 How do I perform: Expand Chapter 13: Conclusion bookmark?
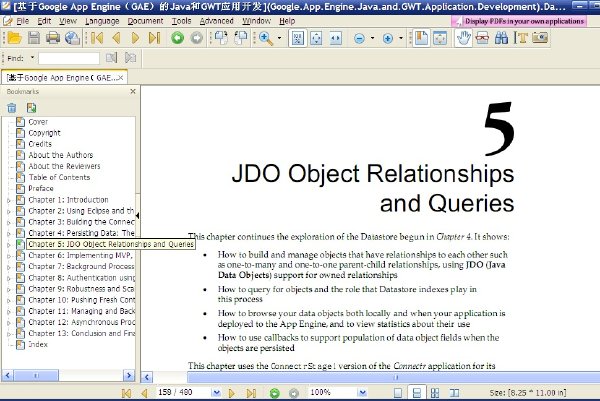[x=8, y=334]
